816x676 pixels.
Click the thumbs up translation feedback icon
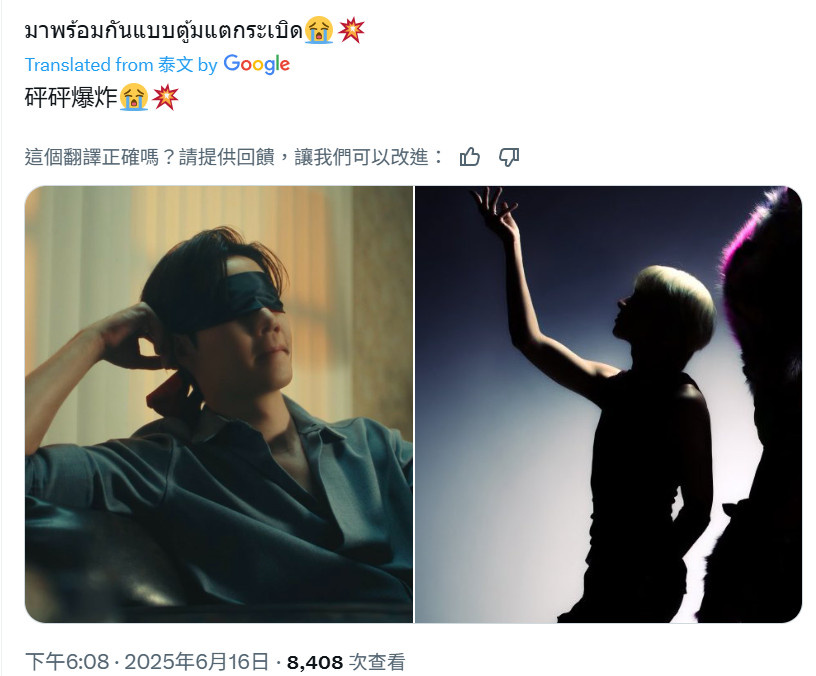469,157
